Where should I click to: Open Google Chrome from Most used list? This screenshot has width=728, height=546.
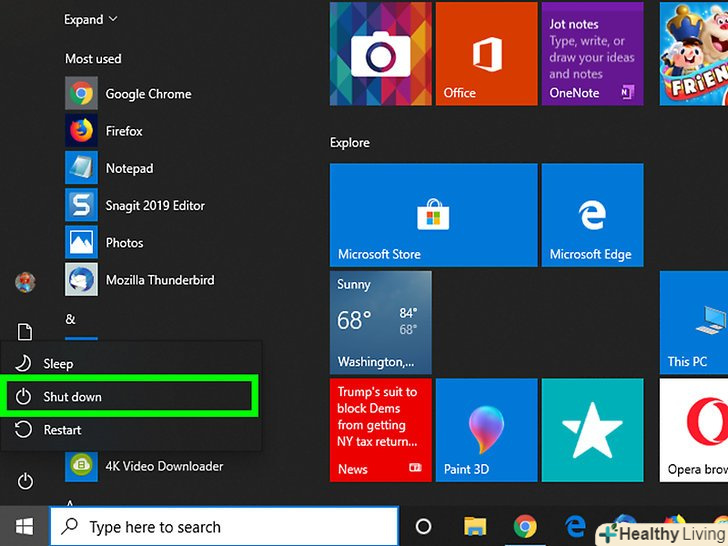click(x=147, y=94)
